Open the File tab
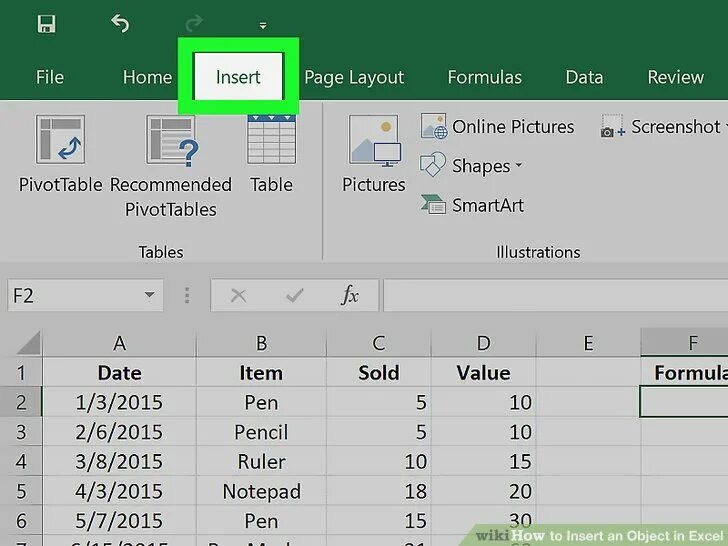The image size is (728, 546). 50,77
